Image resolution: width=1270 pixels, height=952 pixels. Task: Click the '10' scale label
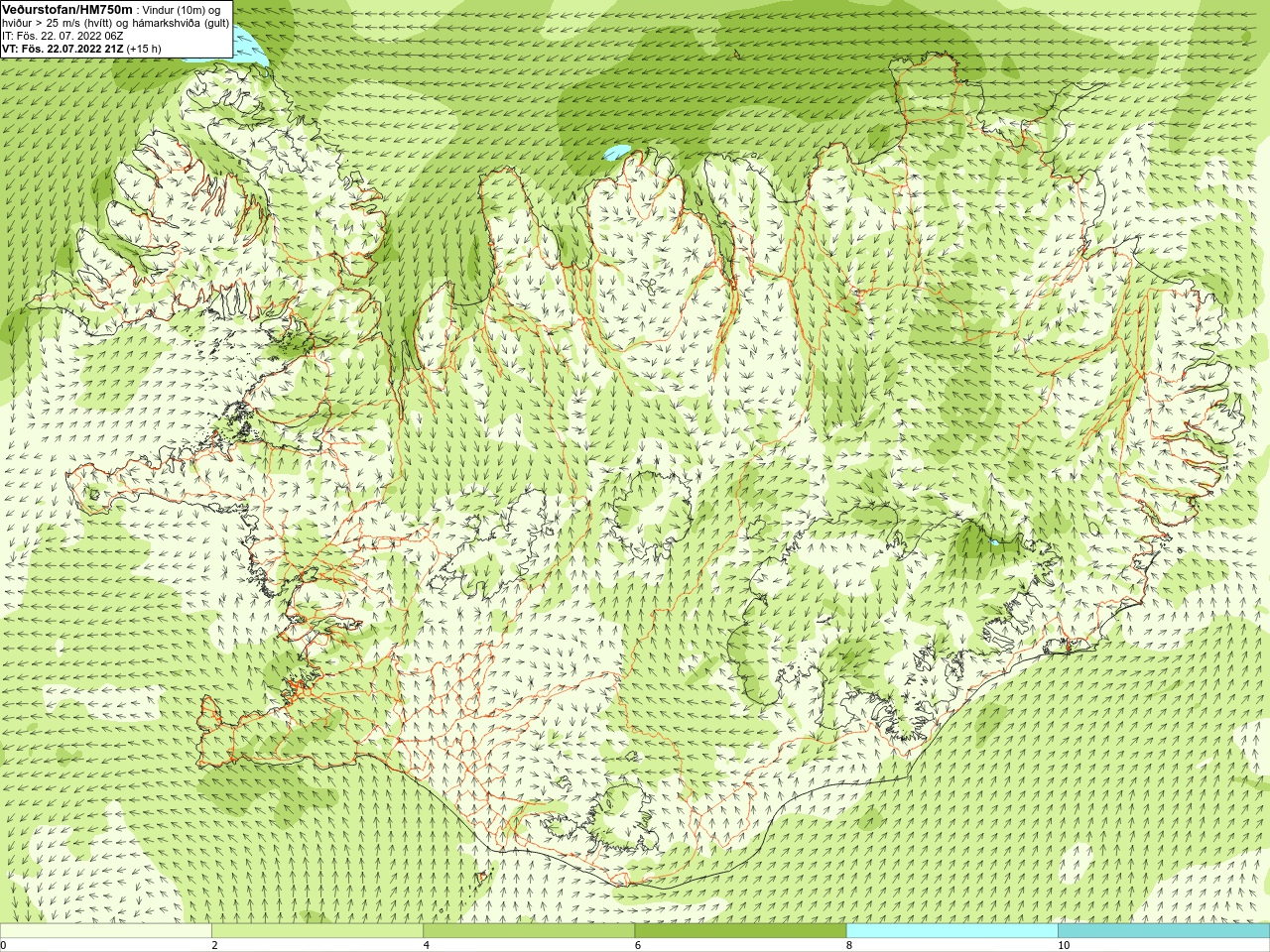click(1064, 945)
